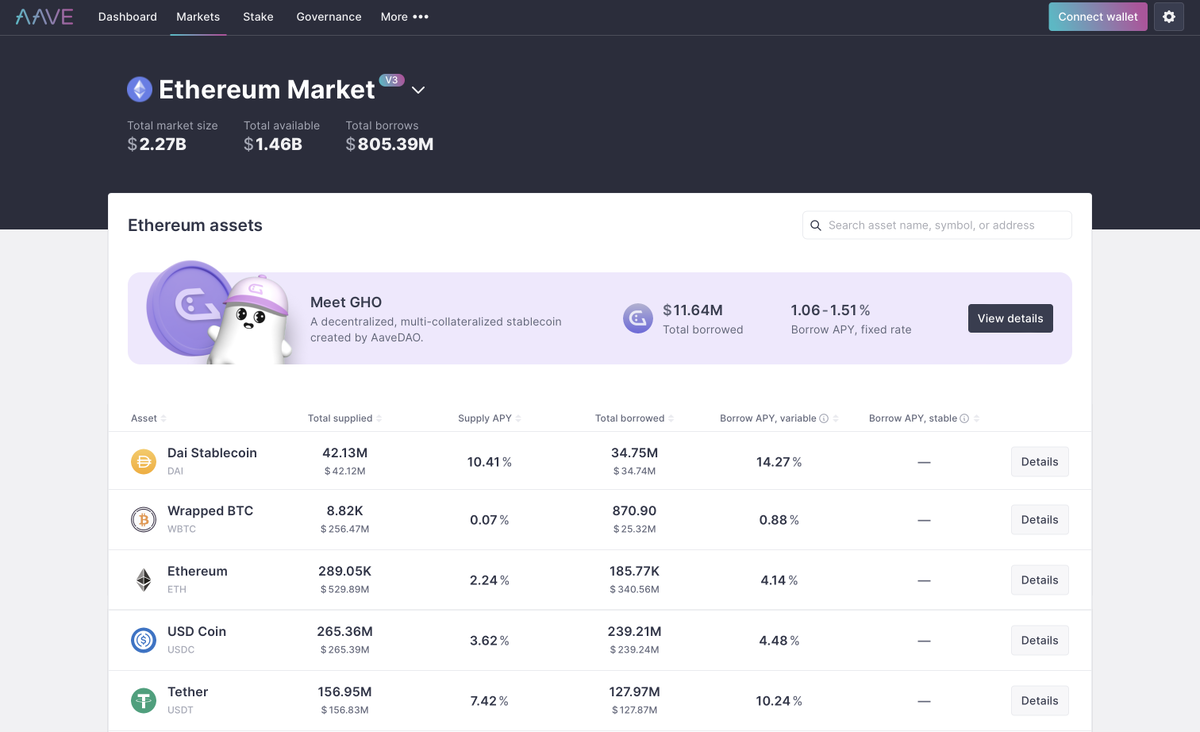Click the $805.39M total borrows value

(x=390, y=144)
